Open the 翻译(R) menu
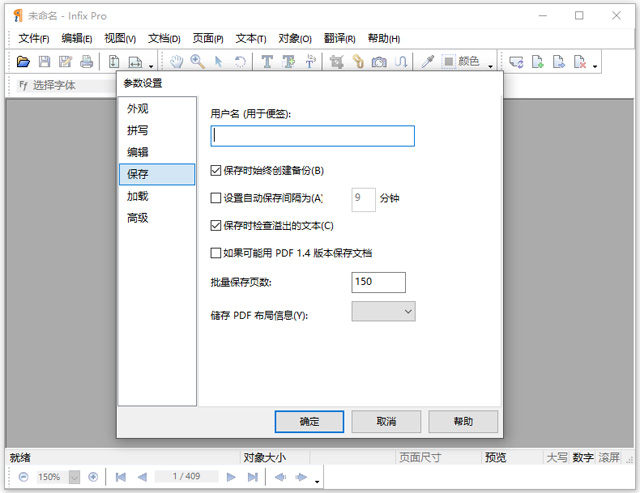Viewport: 640px width, 493px height. (339, 38)
